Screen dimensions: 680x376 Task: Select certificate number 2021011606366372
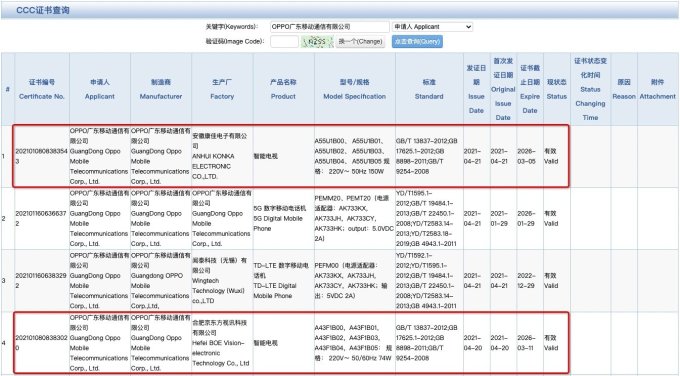coord(41,219)
